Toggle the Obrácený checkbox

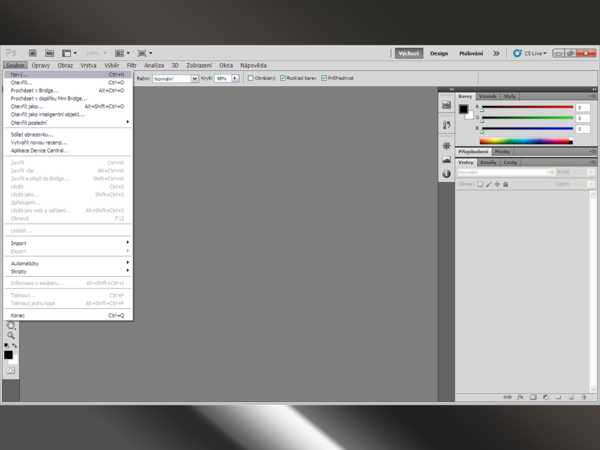(251, 78)
